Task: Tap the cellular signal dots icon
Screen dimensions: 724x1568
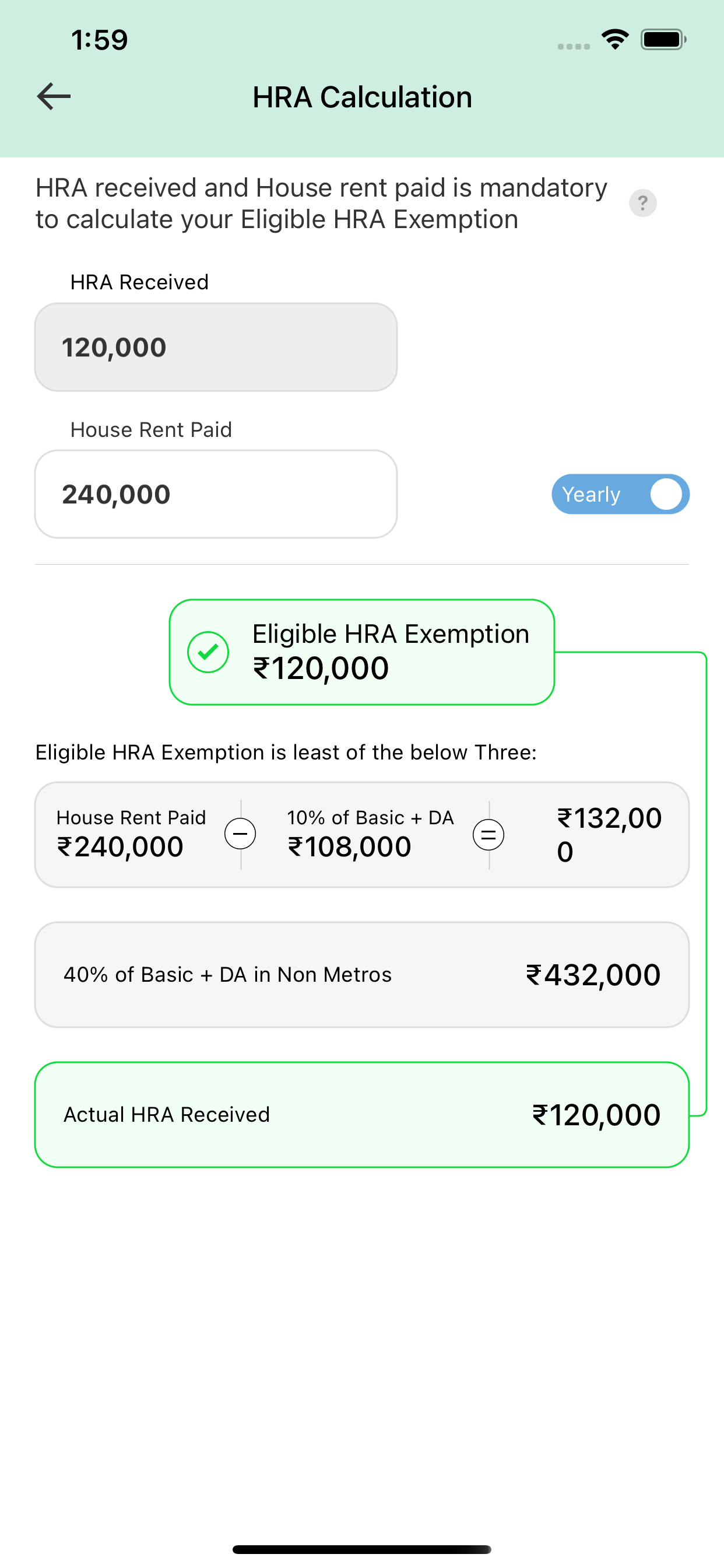Action: click(x=574, y=46)
